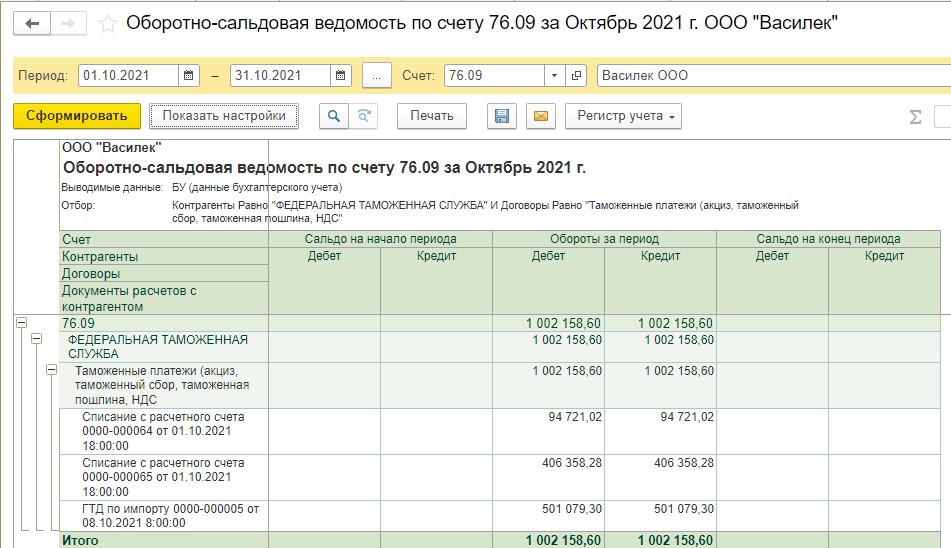Click debit turnover 94 721,02 cell
The image size is (951, 548).
[548, 431]
